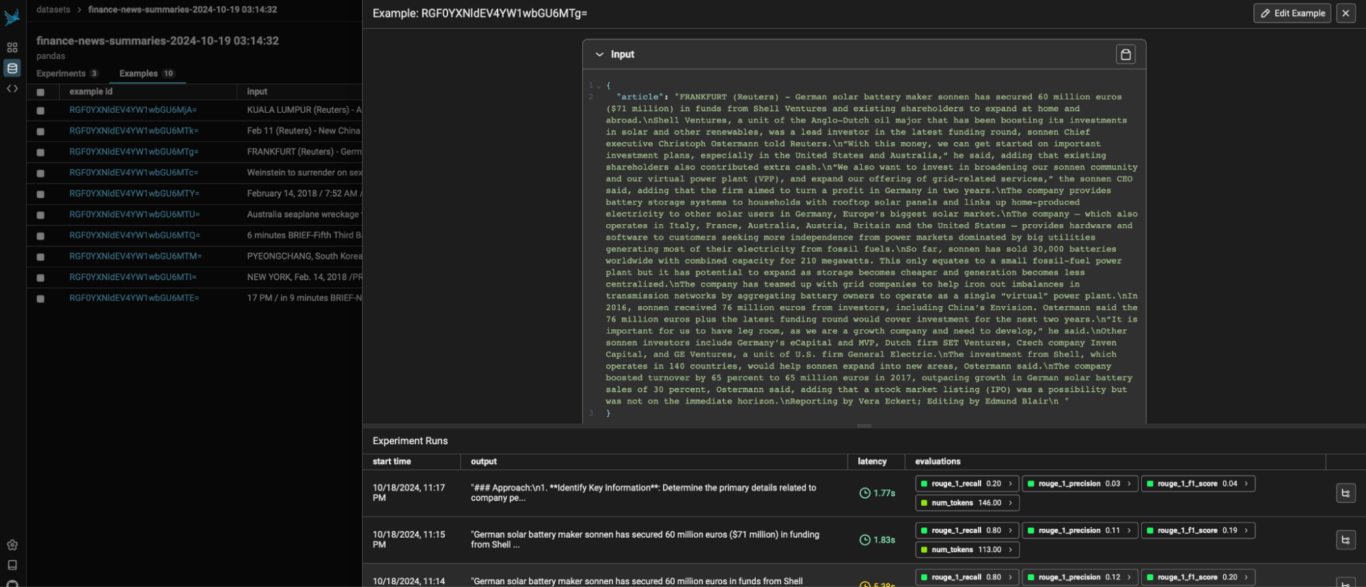Collapse the Input section chevron
Image resolution: width=1366 pixels, height=587 pixels.
[597, 54]
